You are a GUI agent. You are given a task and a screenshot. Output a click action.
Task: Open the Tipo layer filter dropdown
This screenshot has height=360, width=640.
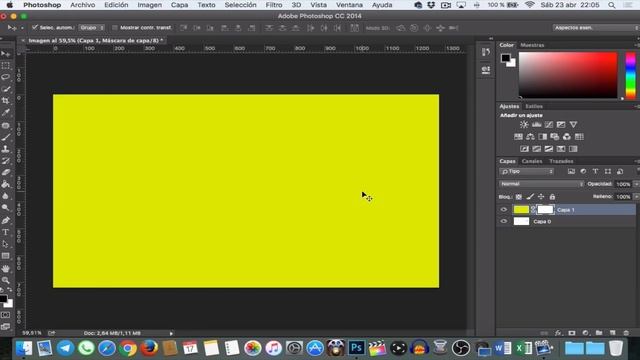(x=527, y=171)
